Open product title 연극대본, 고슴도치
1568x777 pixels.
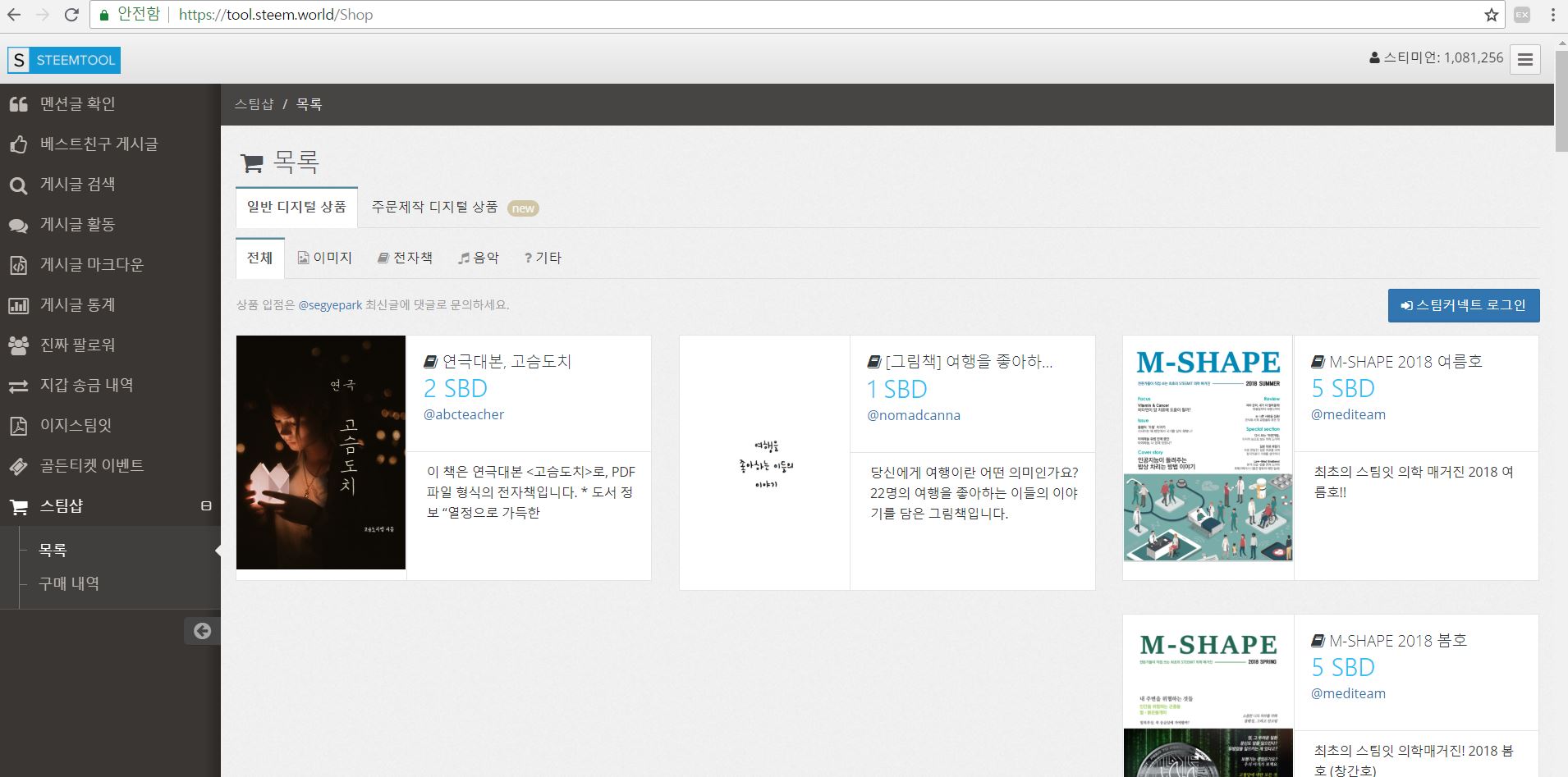507,362
